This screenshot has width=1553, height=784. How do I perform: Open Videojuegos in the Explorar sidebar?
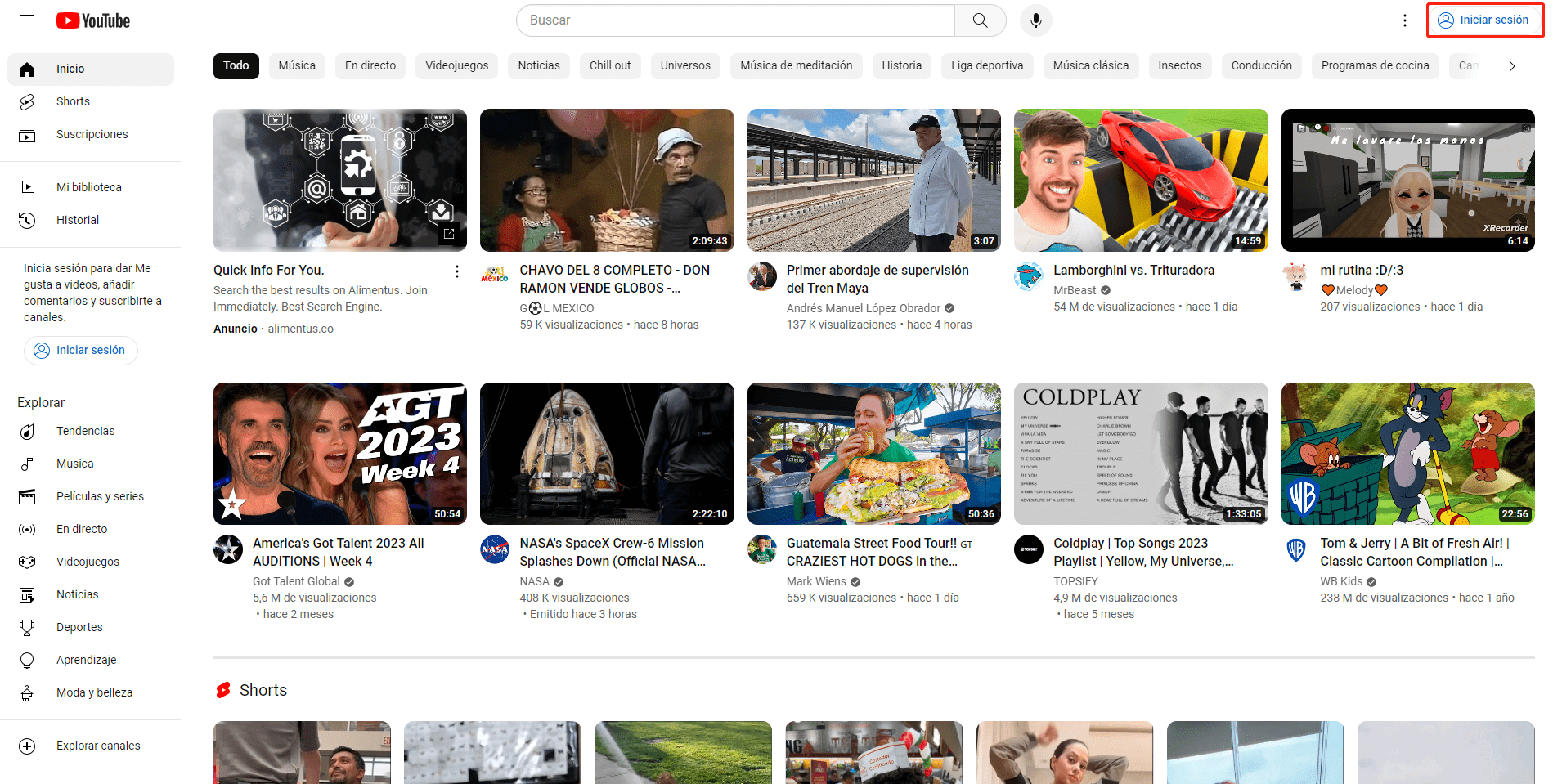point(91,562)
